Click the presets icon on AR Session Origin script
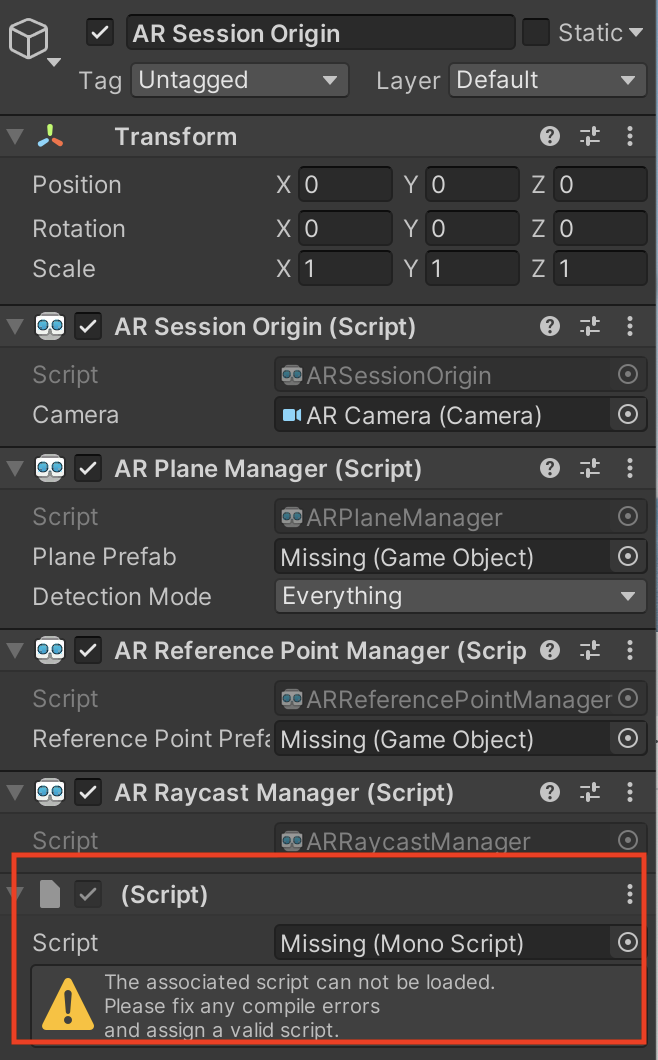Image resolution: width=658 pixels, height=1060 pixels. (x=589, y=326)
